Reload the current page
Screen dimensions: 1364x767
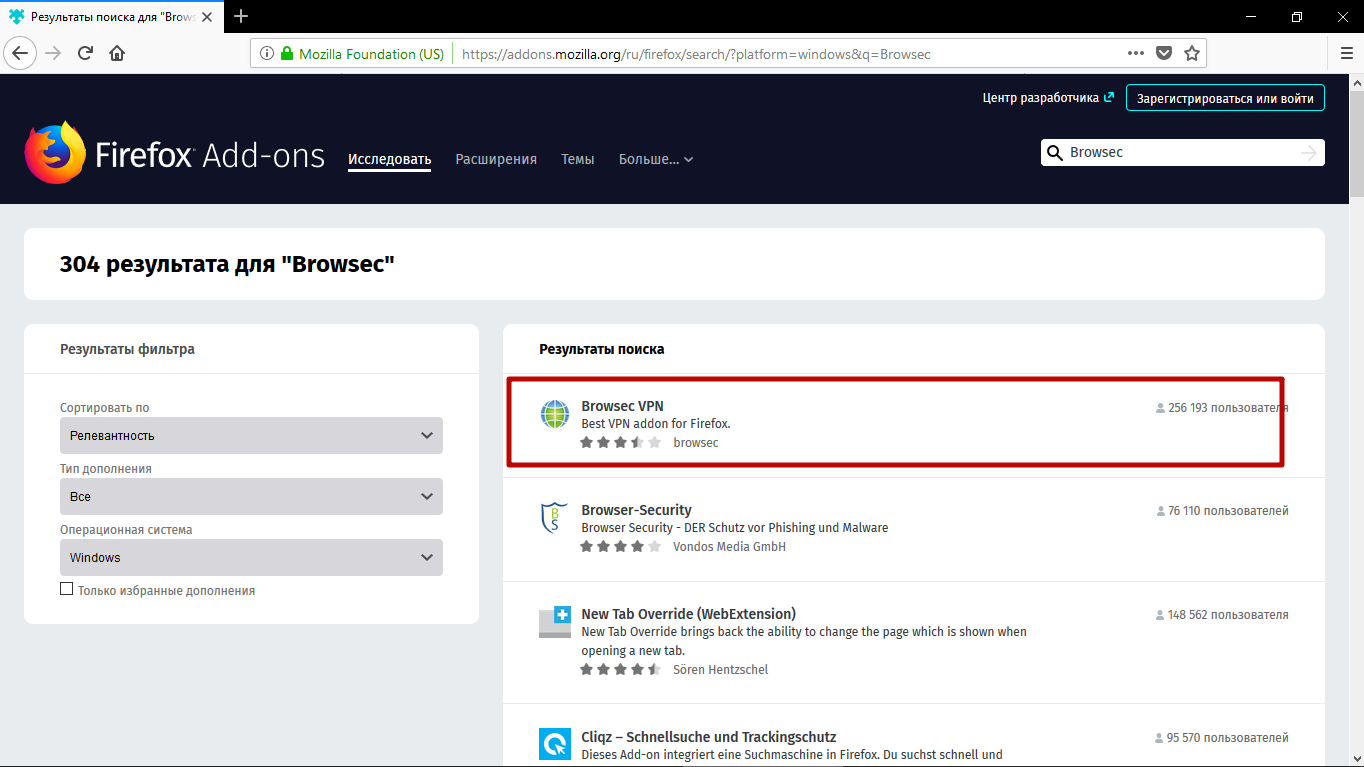click(85, 53)
